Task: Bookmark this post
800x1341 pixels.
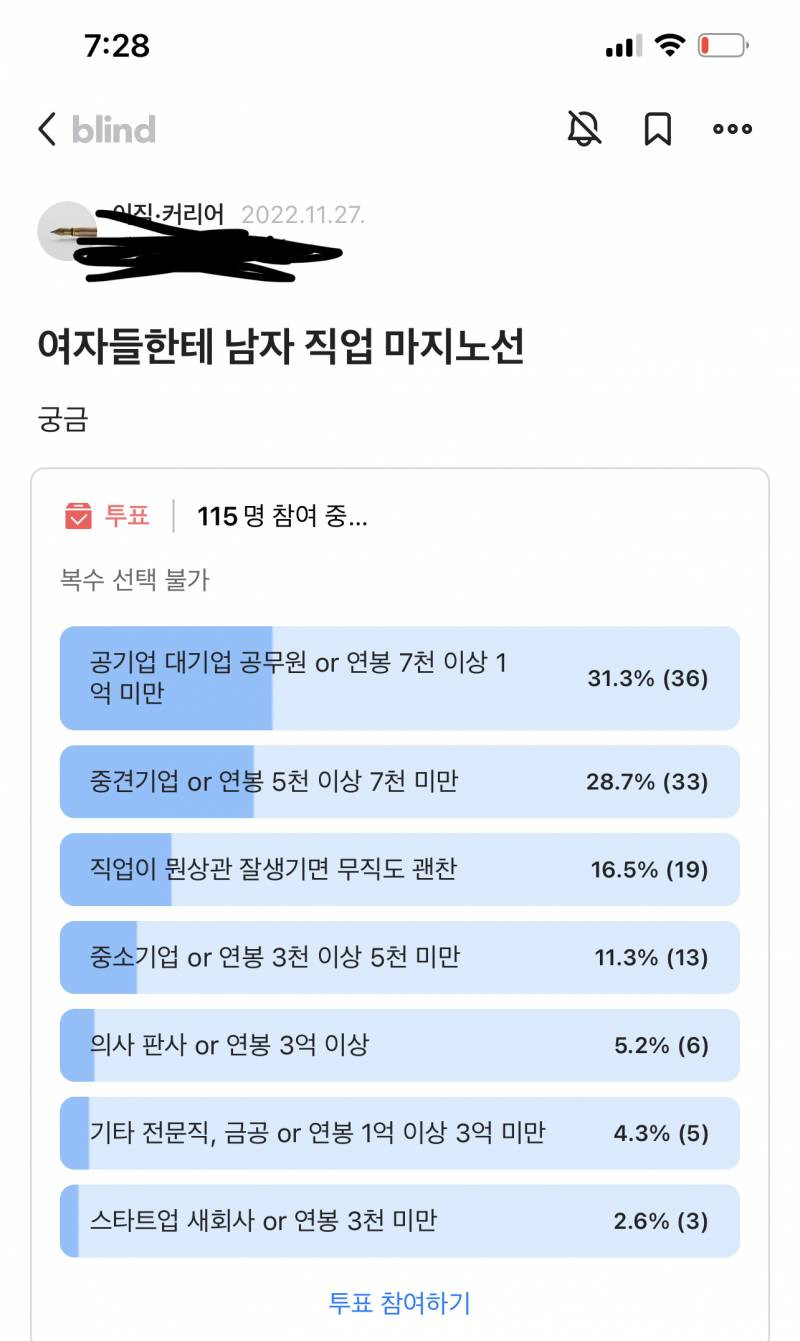Action: pyautogui.click(x=657, y=129)
